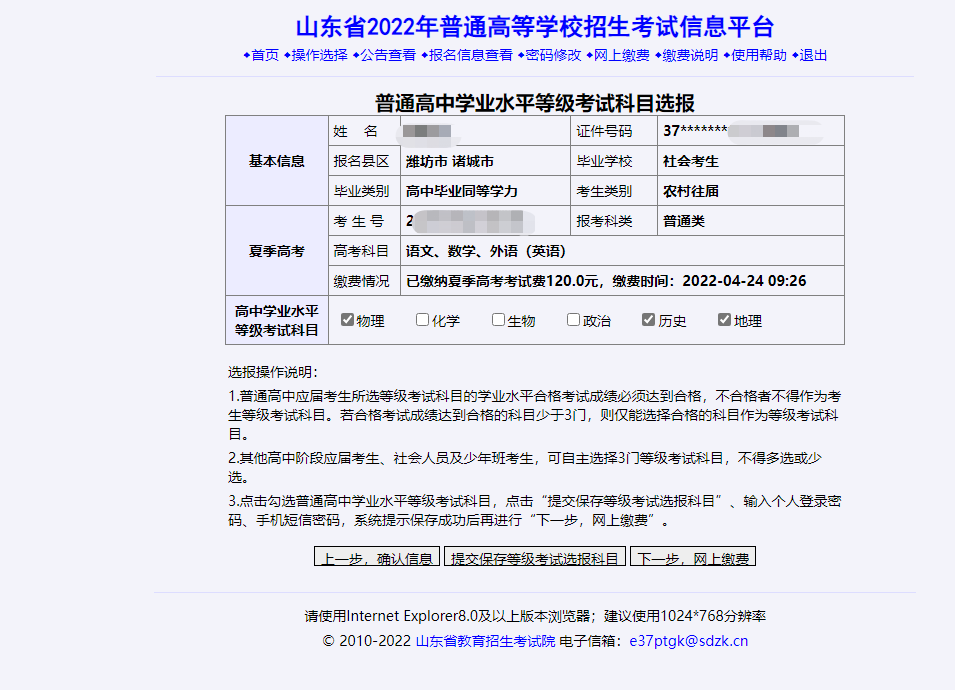Image resolution: width=955 pixels, height=690 pixels.
Task: Select the 生物 checkbox
Action: pos(498,320)
